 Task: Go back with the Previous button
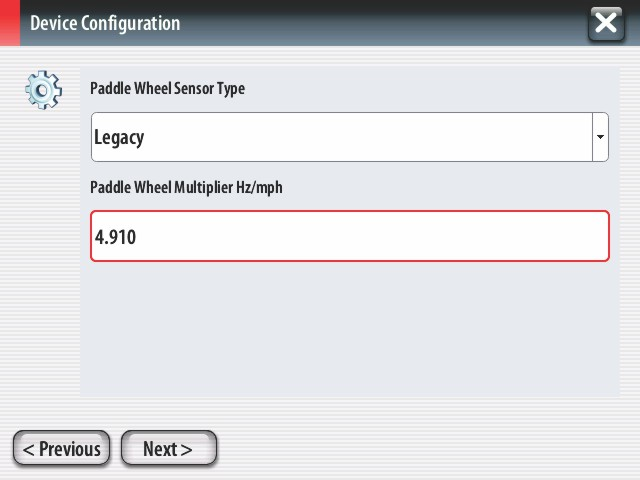coord(62,448)
